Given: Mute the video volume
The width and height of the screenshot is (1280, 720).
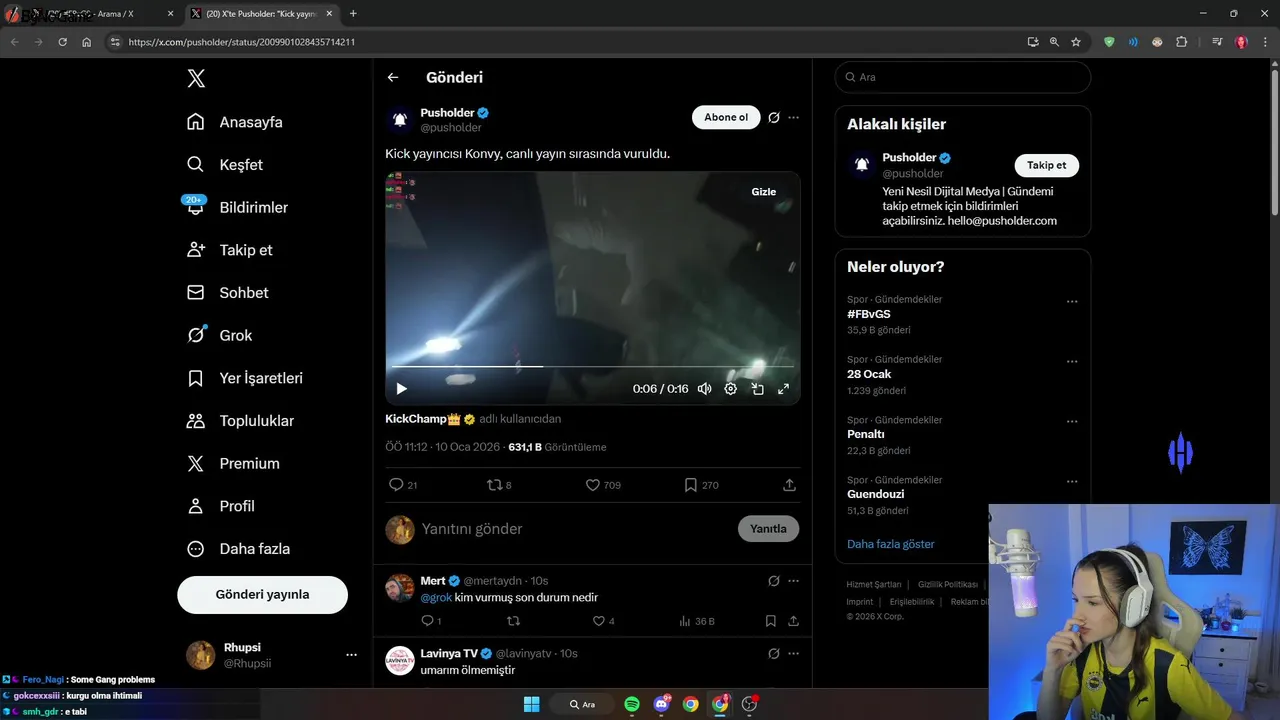Looking at the screenshot, I should click(x=704, y=389).
